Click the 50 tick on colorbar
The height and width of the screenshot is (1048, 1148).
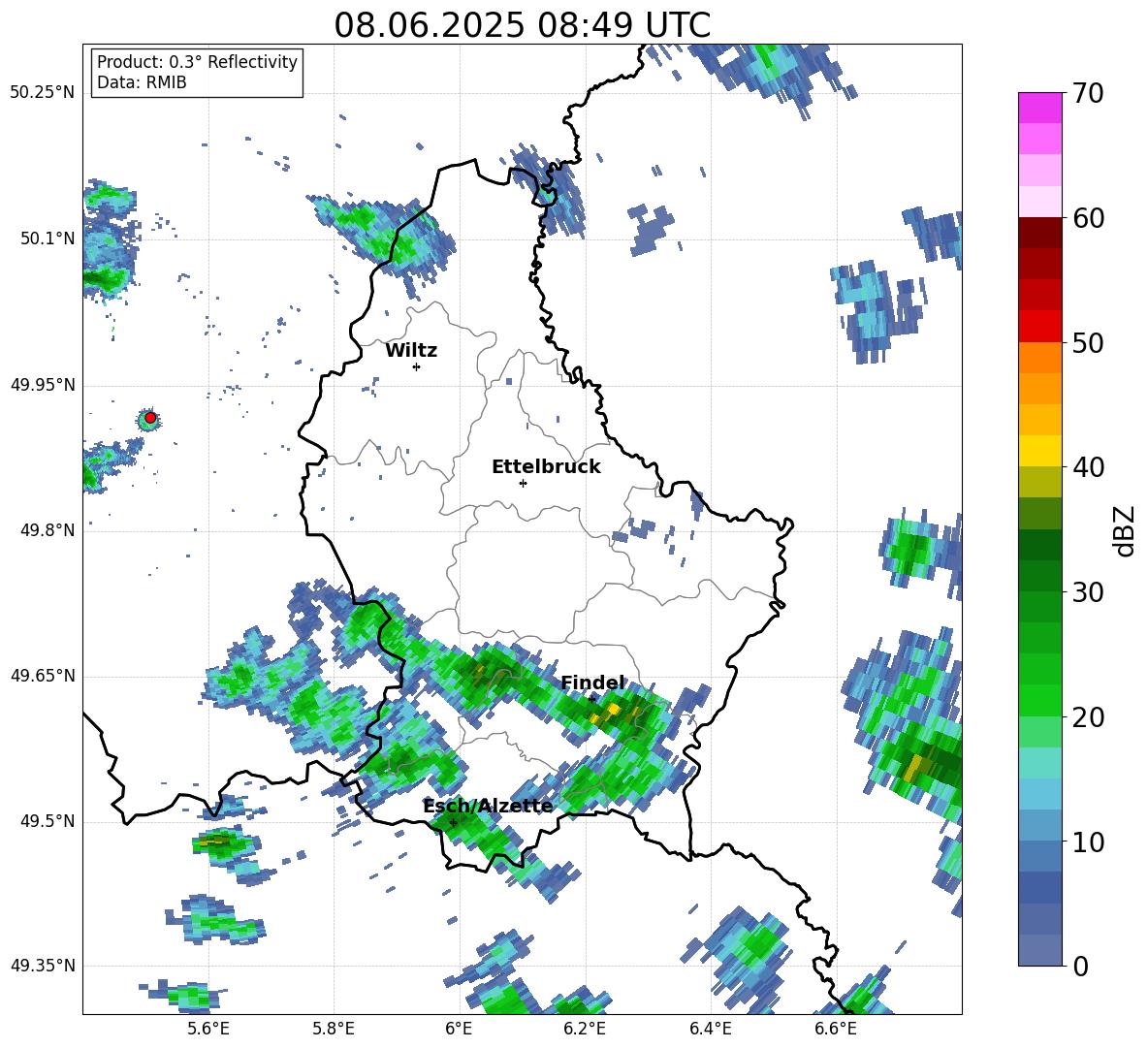click(1088, 342)
